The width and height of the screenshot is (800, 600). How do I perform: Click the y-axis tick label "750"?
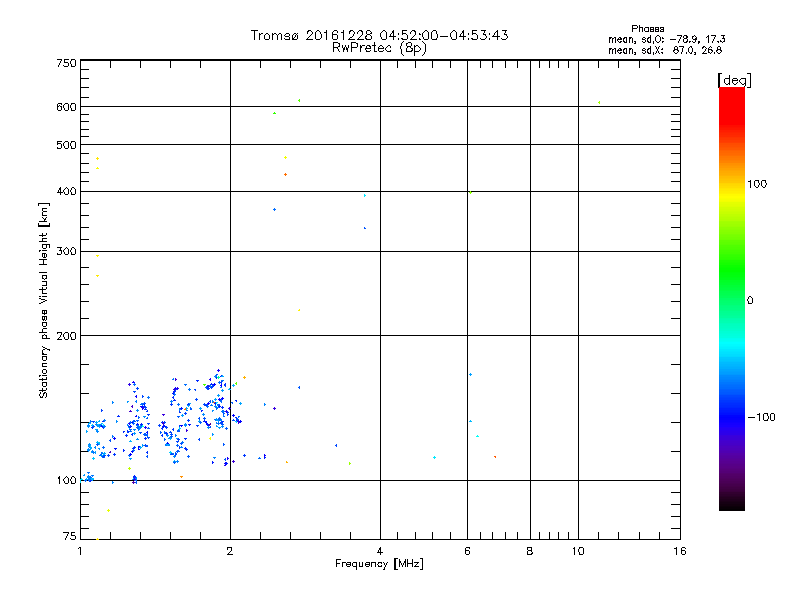coord(66,63)
